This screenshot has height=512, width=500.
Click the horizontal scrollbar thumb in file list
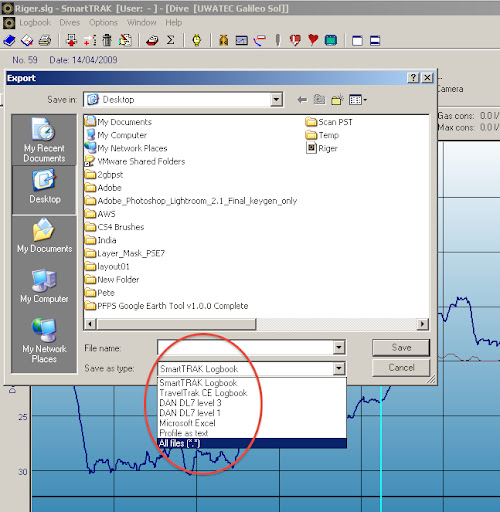pyautogui.click(x=176, y=324)
